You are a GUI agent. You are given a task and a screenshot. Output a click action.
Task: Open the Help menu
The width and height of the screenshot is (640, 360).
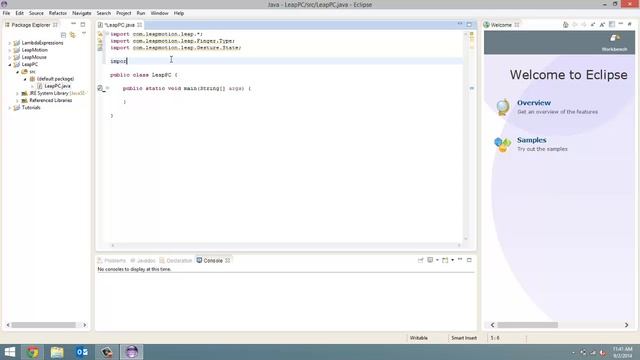point(179,13)
